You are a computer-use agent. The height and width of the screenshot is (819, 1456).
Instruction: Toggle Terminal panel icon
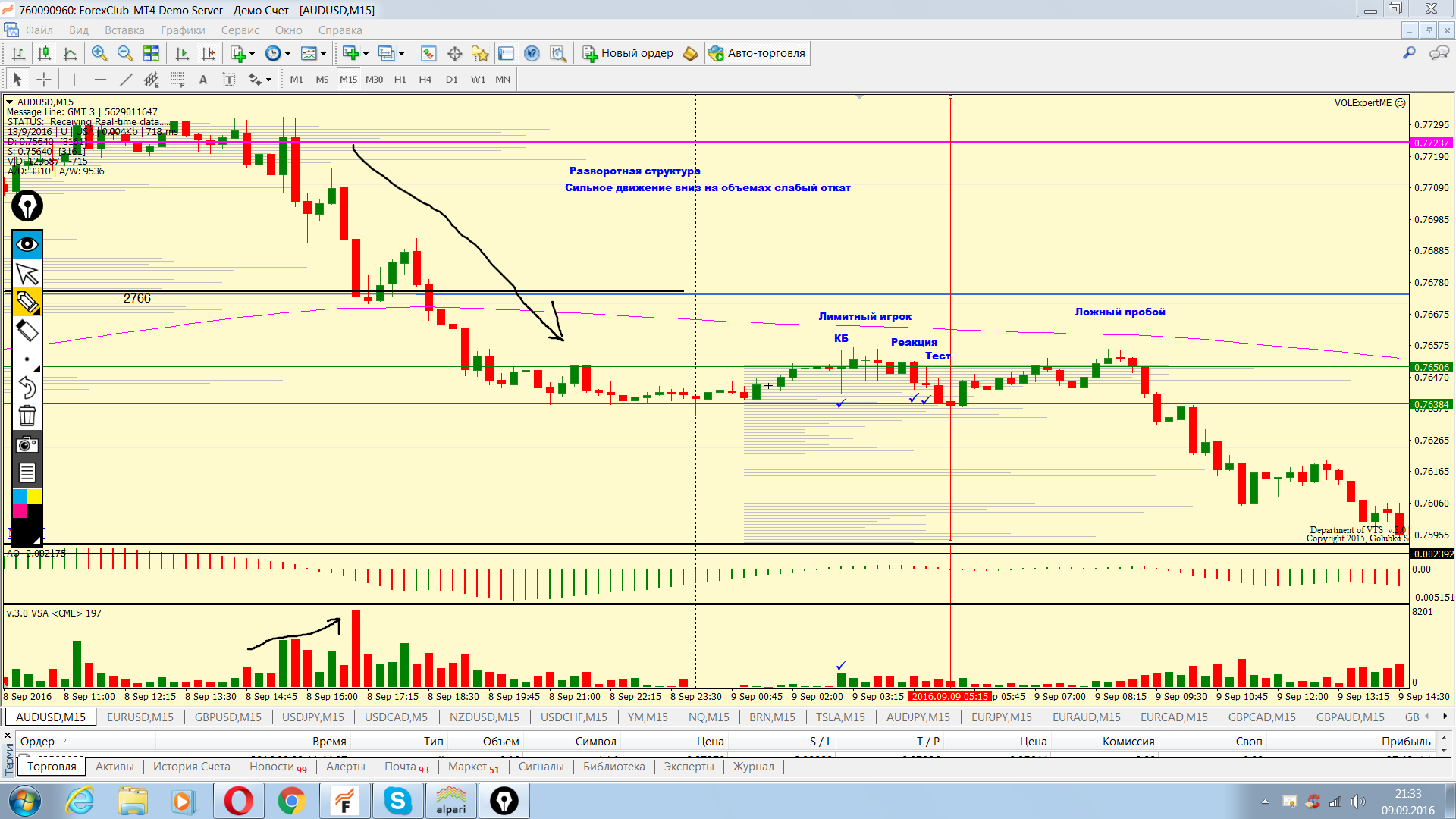(506, 53)
